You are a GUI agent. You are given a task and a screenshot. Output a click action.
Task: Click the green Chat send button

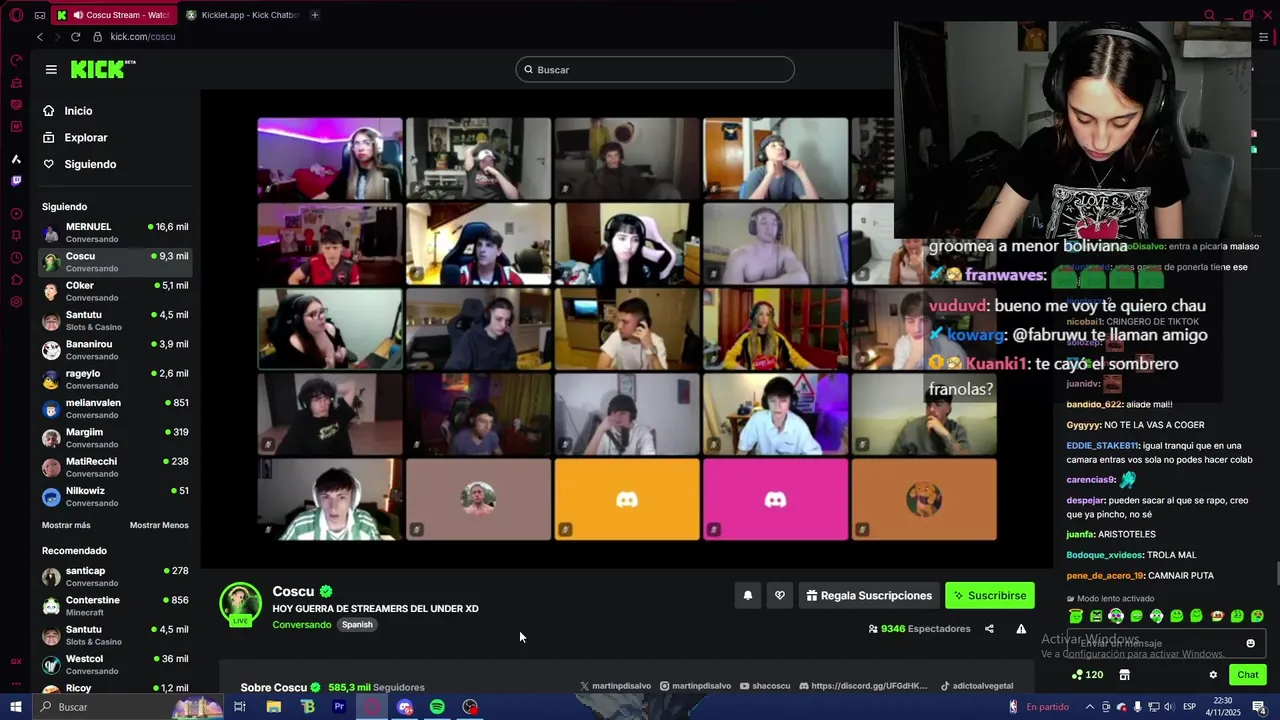1247,675
